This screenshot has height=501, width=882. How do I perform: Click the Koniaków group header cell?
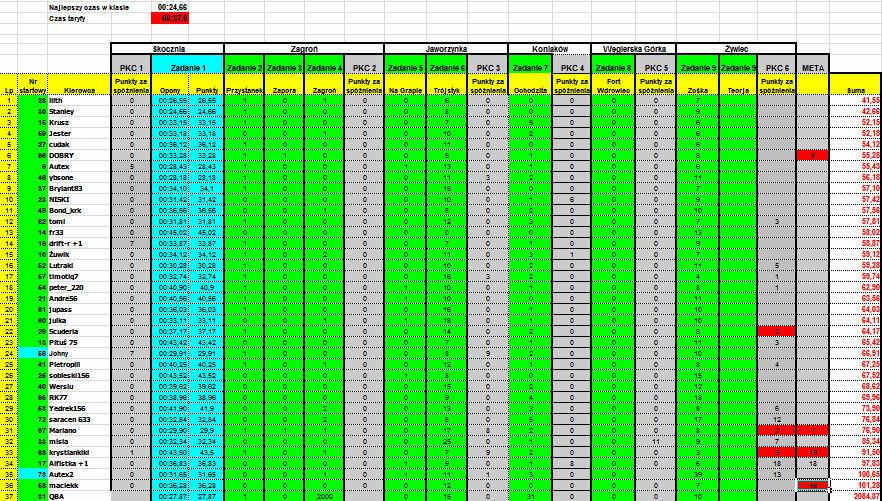(549, 49)
